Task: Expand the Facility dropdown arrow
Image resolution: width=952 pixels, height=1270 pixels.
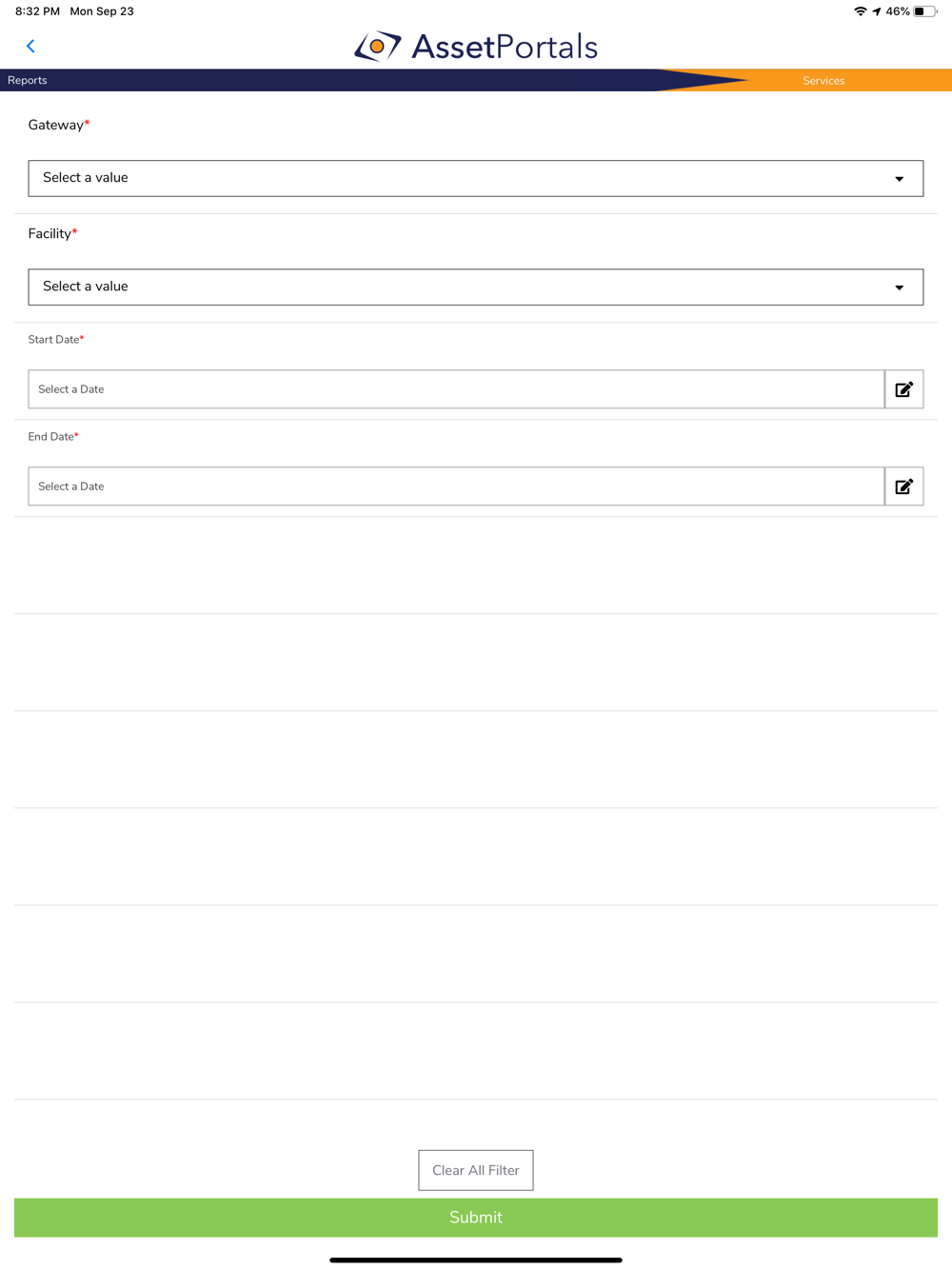Action: (899, 288)
